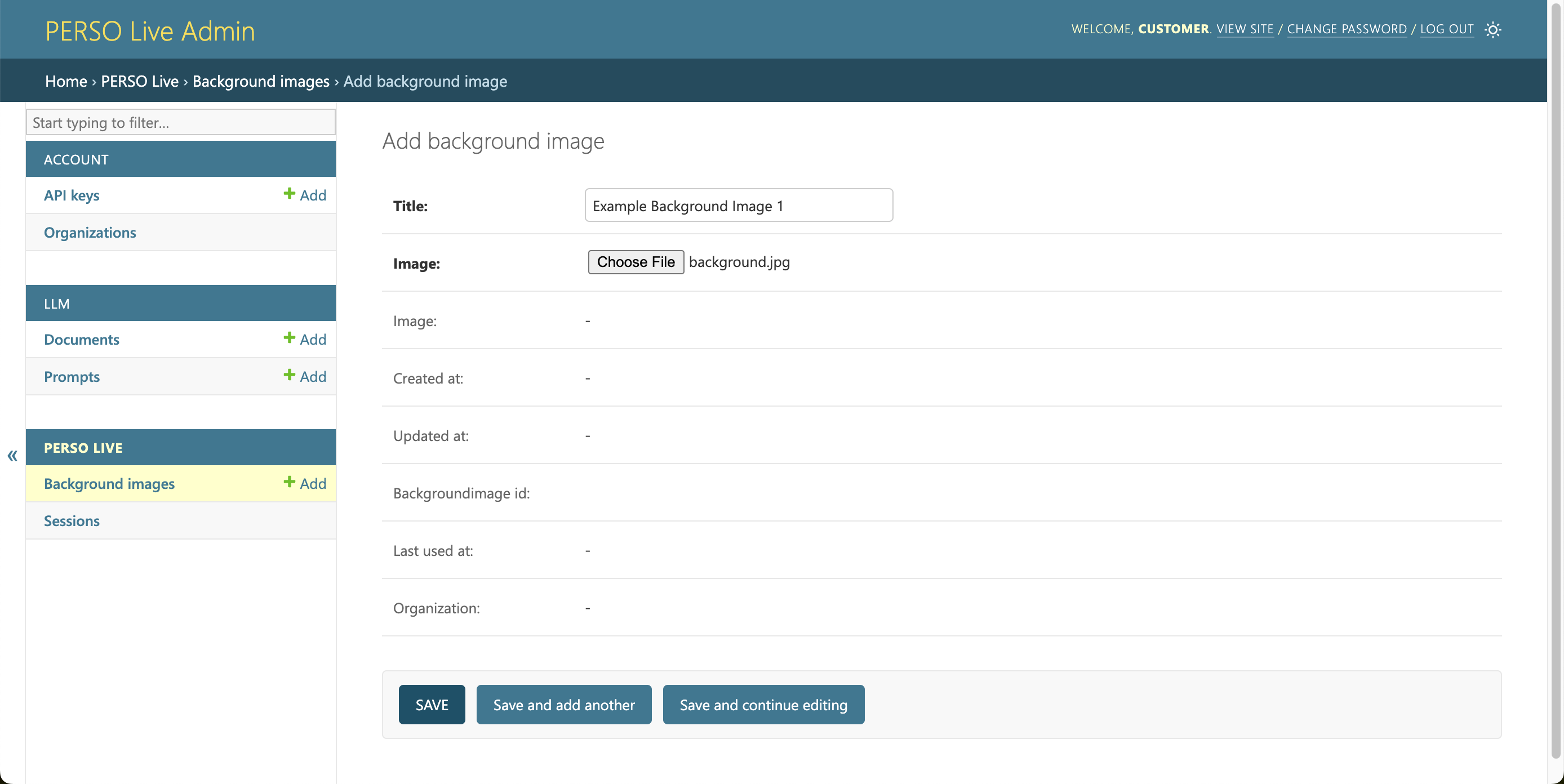Open VIEW SITE link
This screenshot has width=1564, height=784.
pos(1246,29)
